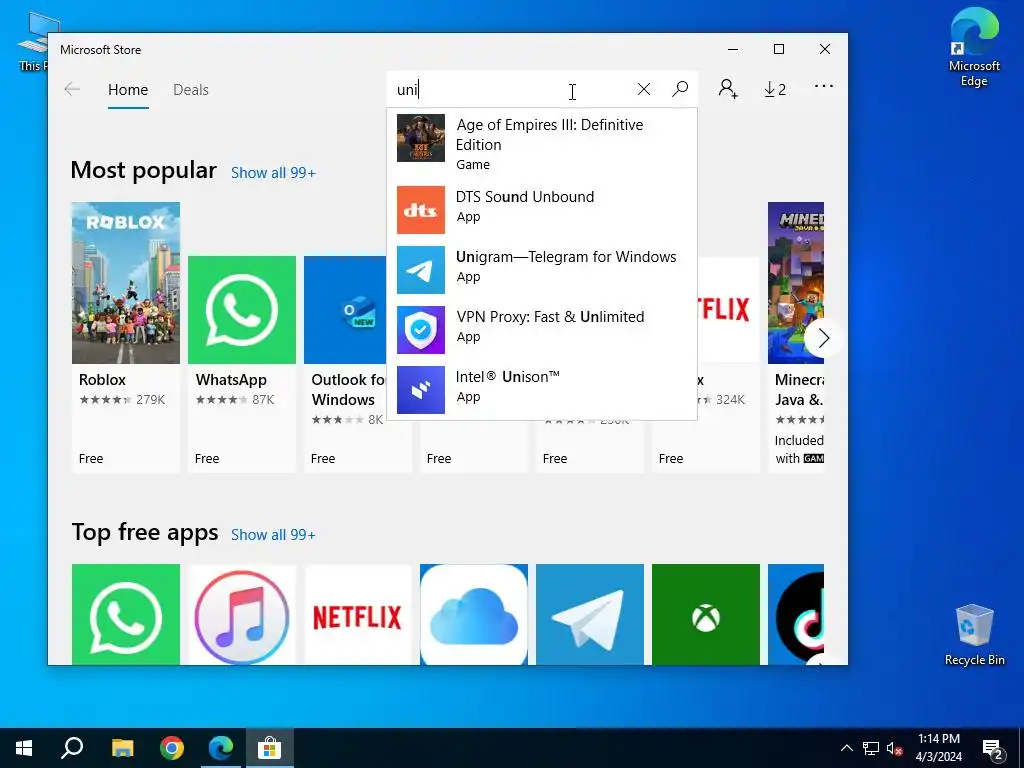Image resolution: width=1024 pixels, height=768 pixels.
Task: Click Show all 99+ for Most popular
Action: (273, 173)
